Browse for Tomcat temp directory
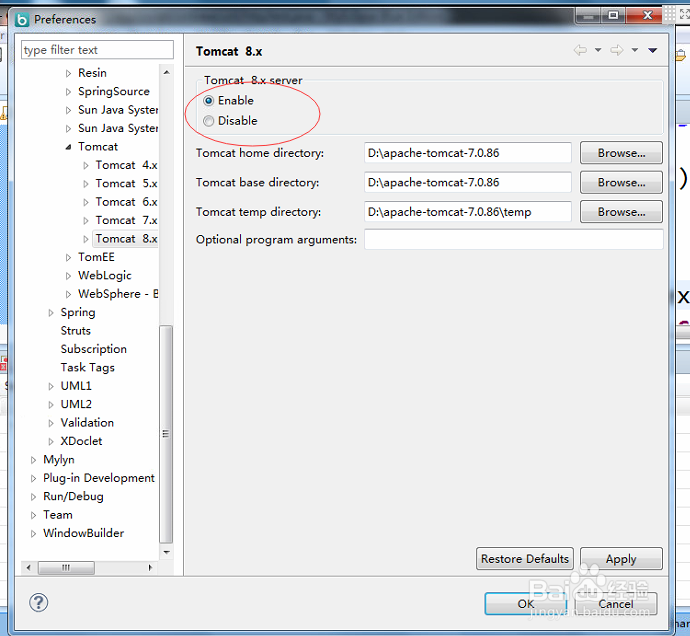Screen dimensions: 690x636 click(x=621, y=212)
